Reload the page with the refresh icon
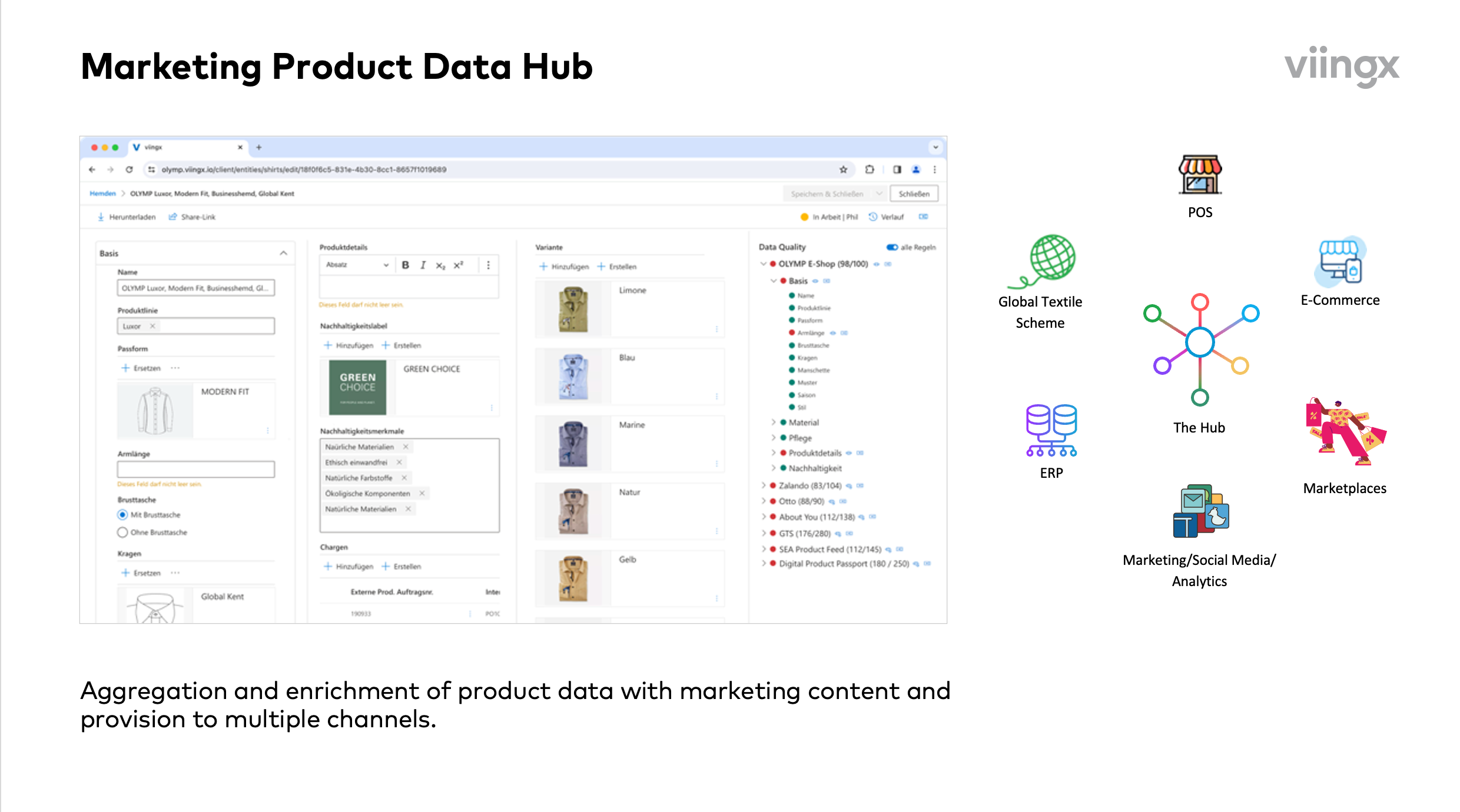Image resolution: width=1460 pixels, height=812 pixels. tap(129, 169)
